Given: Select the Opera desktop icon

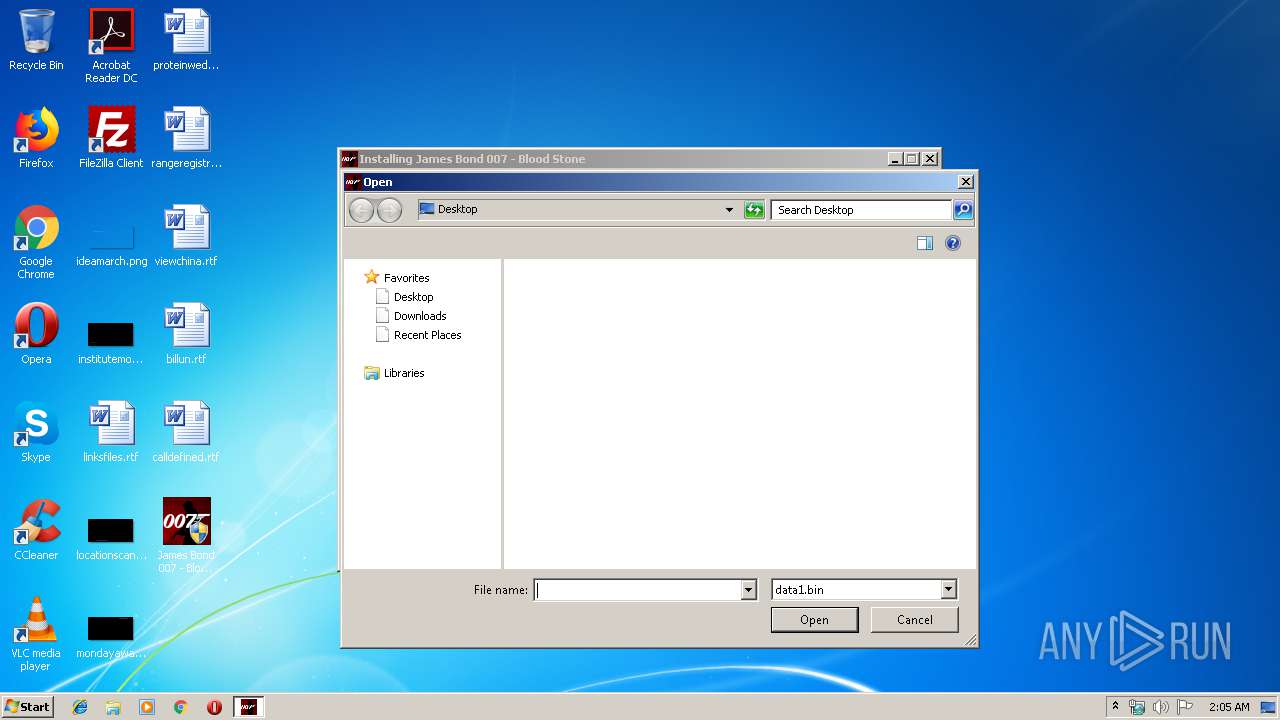Looking at the screenshot, I should [36, 334].
